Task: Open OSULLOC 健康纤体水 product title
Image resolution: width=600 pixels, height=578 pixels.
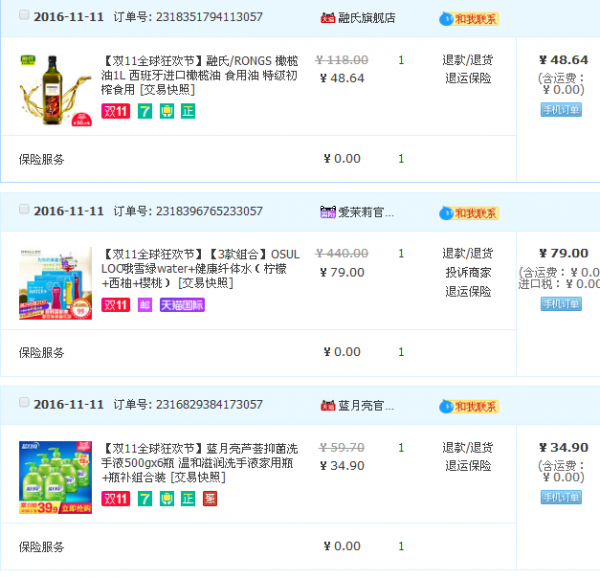Action: [x=201, y=269]
